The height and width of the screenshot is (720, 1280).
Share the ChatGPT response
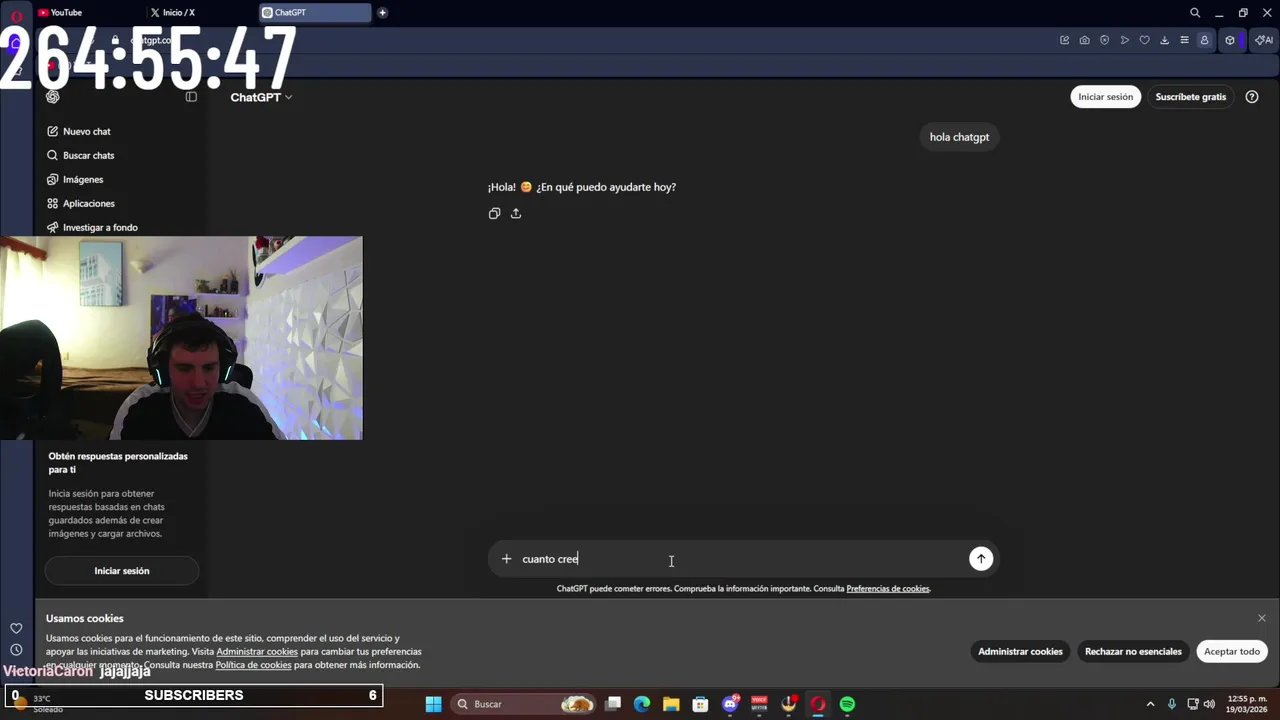click(516, 213)
